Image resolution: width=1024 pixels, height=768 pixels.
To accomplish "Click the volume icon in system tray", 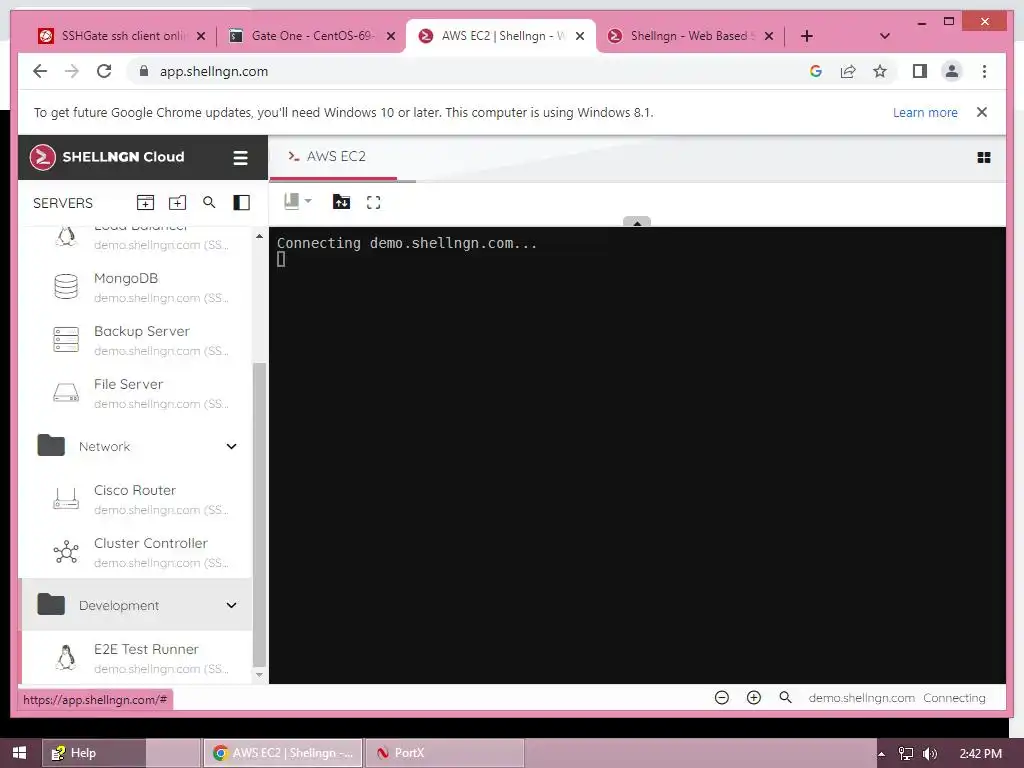I will coord(930,754).
